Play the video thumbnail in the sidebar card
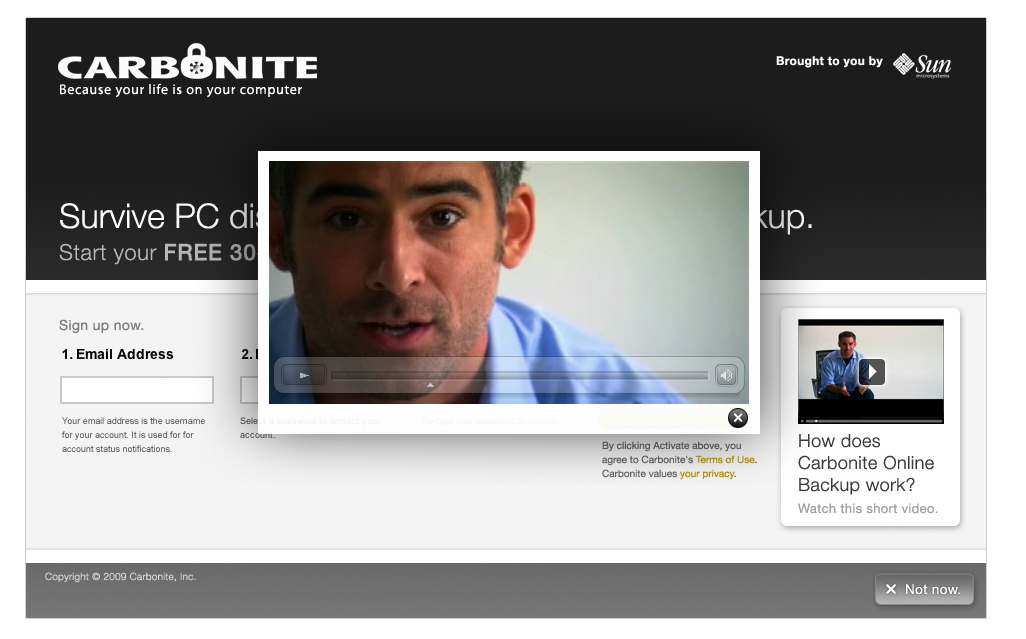The width and height of the screenshot is (1026, 639). pyautogui.click(x=871, y=372)
